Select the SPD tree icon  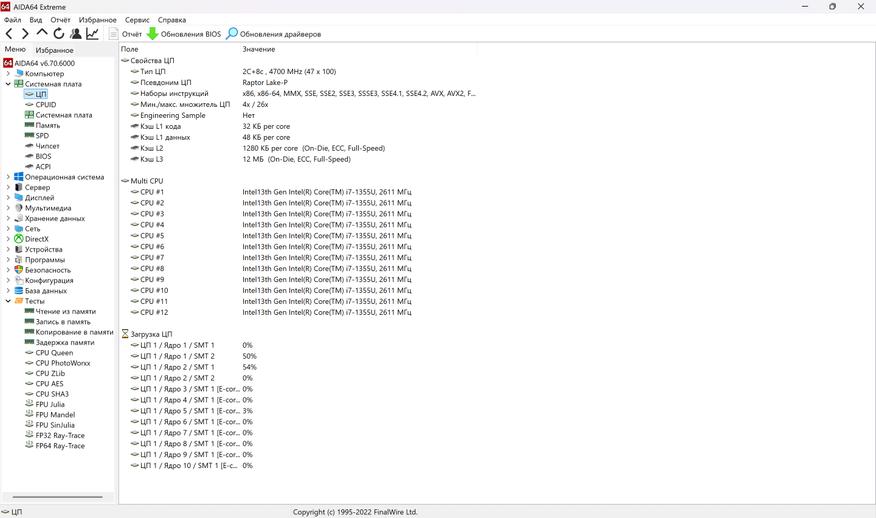(x=30, y=135)
